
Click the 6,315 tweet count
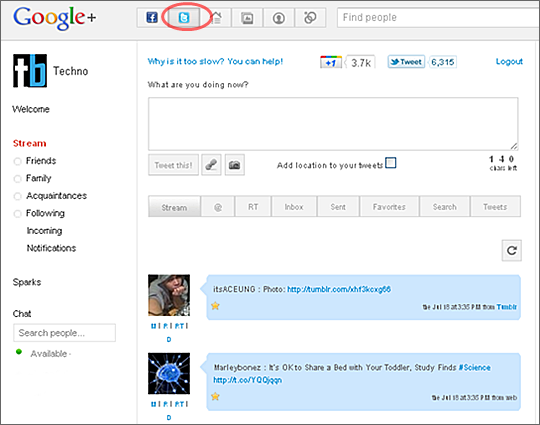tap(443, 62)
